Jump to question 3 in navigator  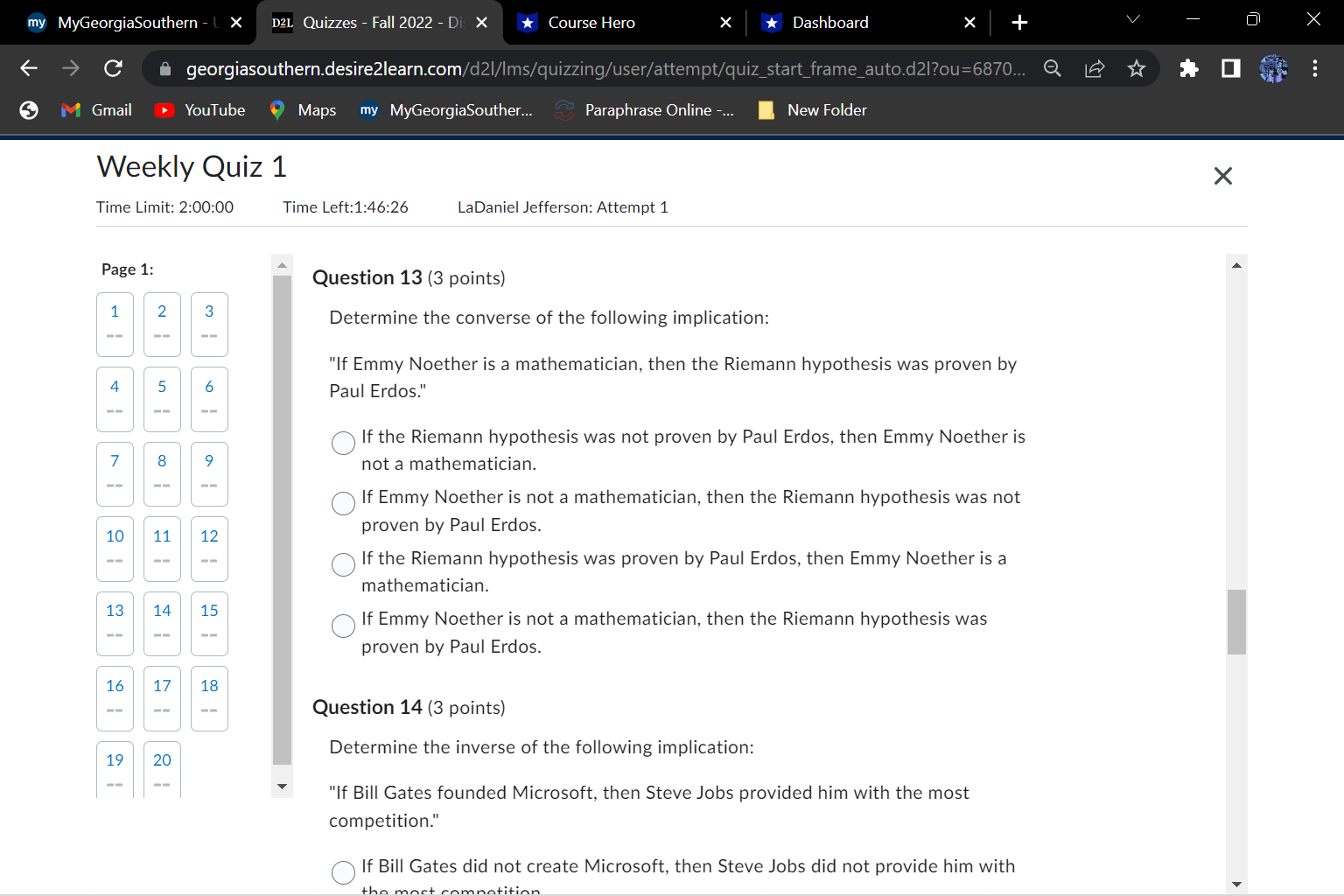[x=209, y=325]
